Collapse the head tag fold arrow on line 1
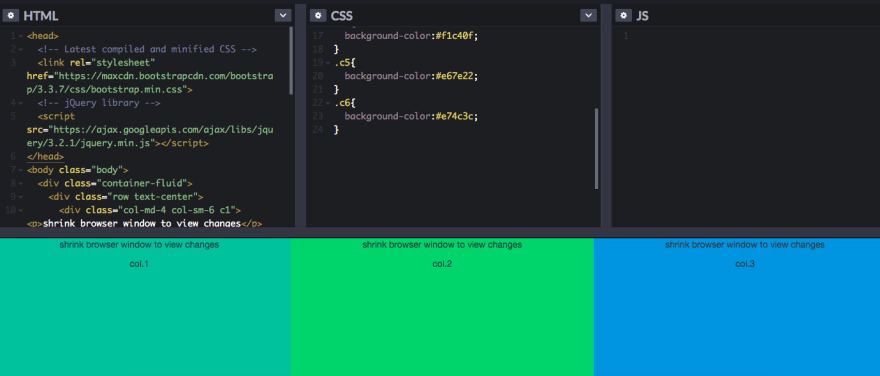Viewport: 880px width, 376px height. 21,36
